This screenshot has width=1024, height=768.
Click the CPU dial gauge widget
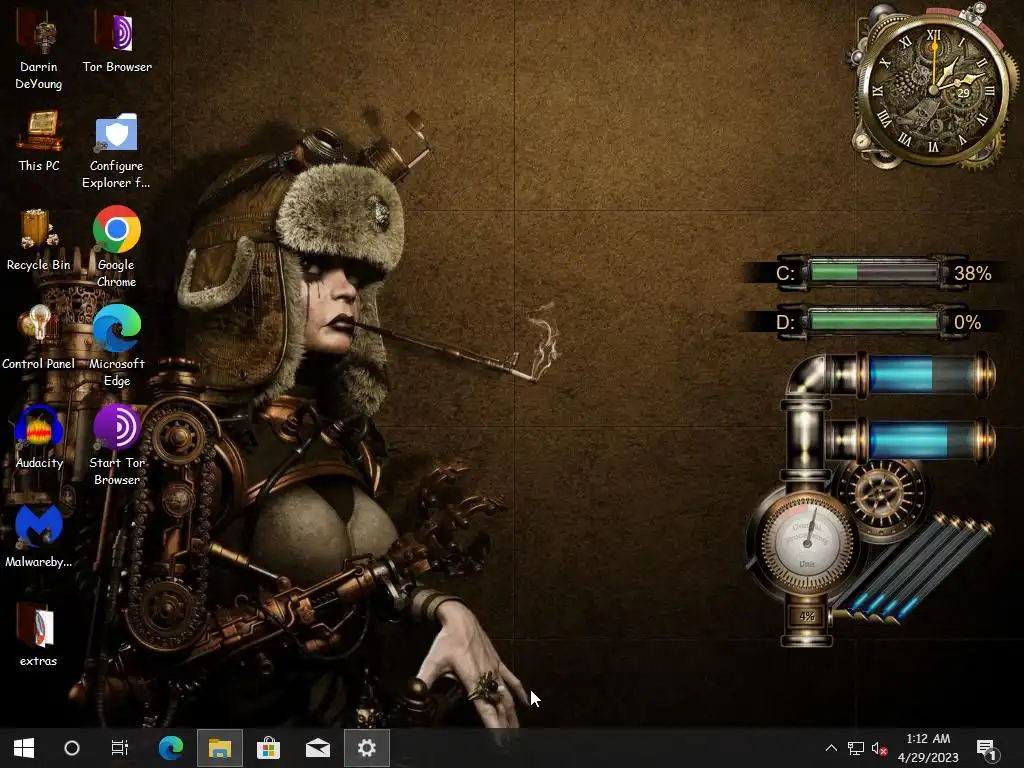pos(807,542)
